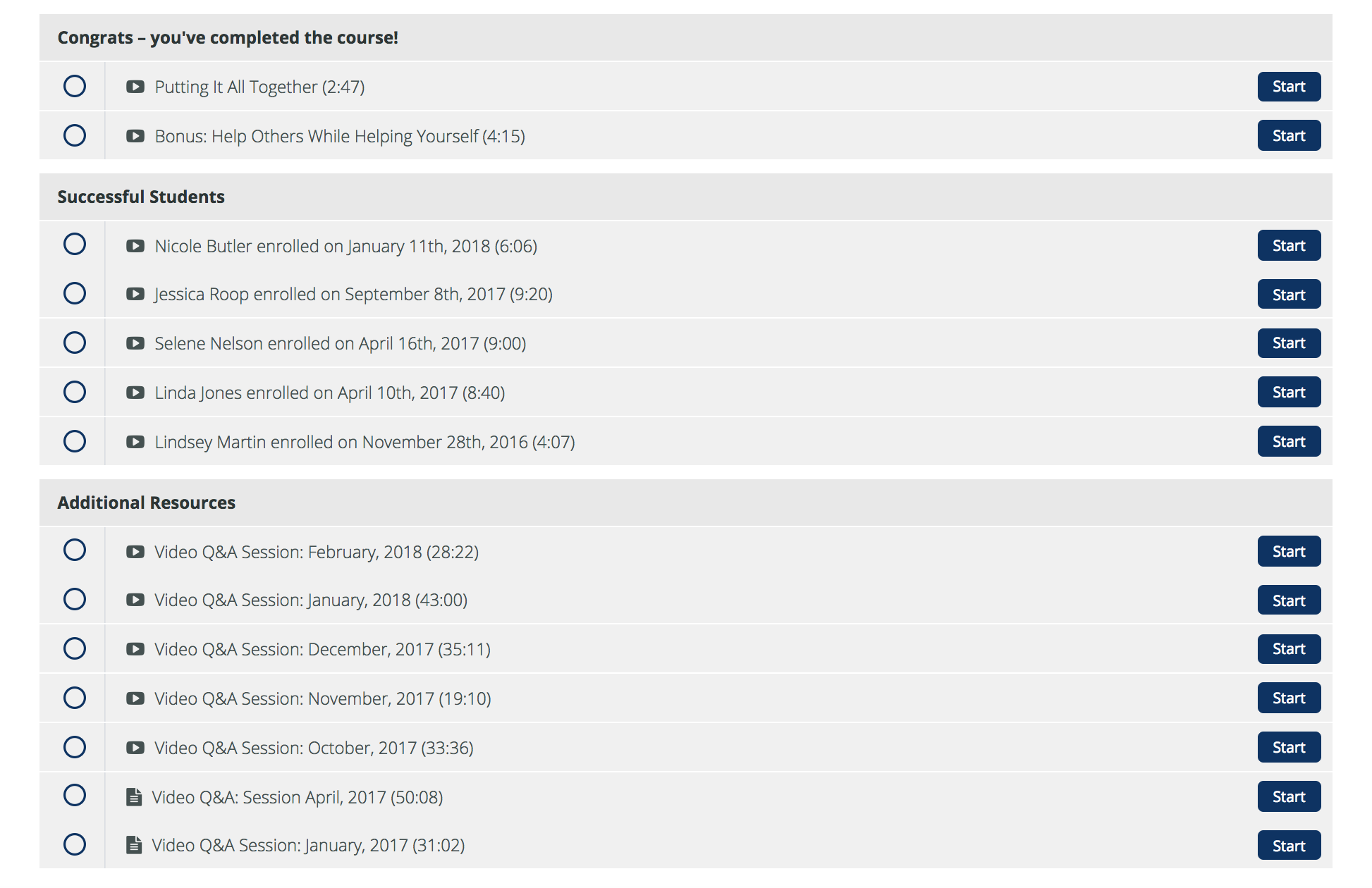Screen dimensions: 1372x888
Task: Mark Bonus: Help Others lesson circle complete
Action: (75, 135)
